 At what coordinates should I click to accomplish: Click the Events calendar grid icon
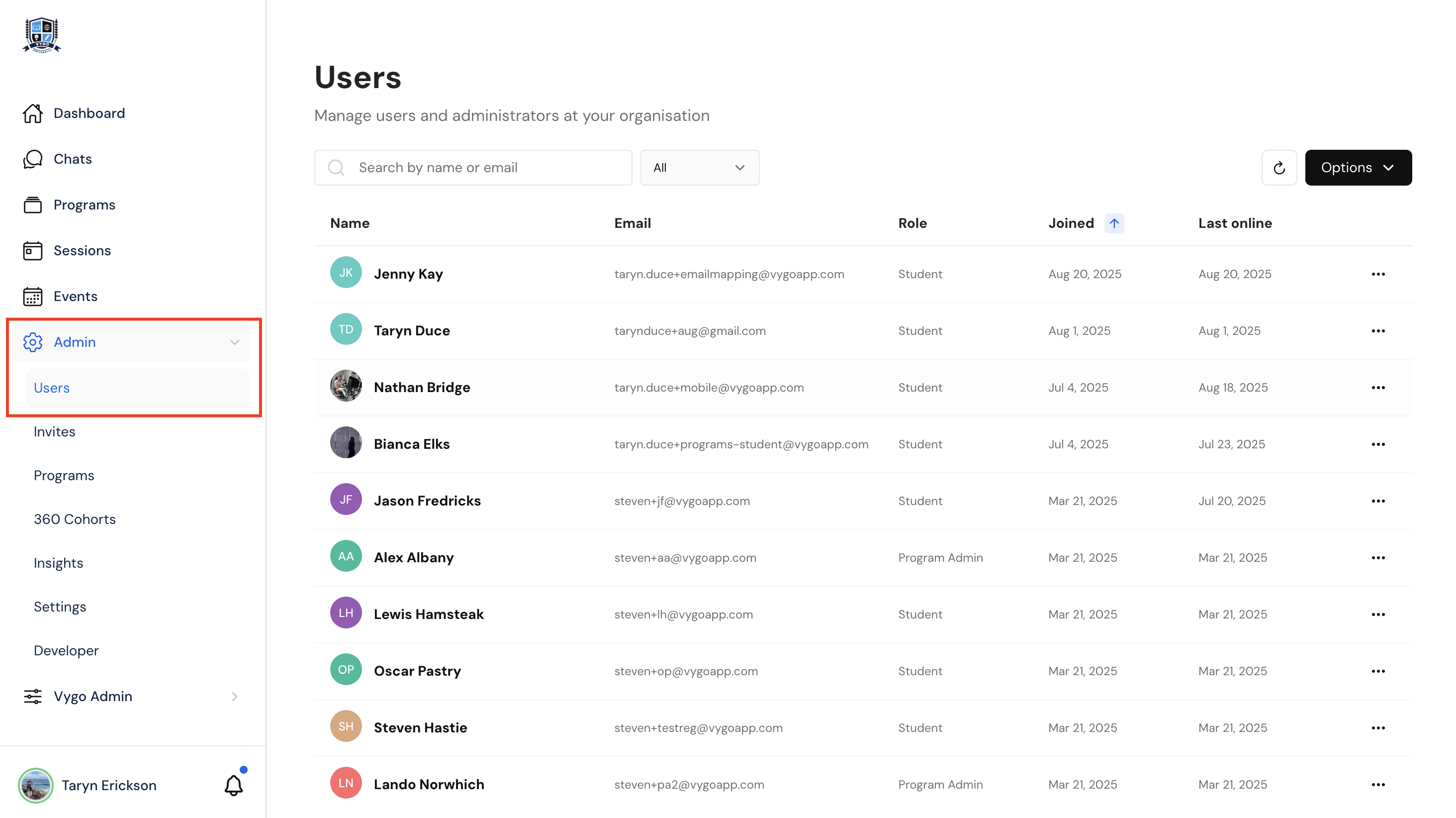32,297
